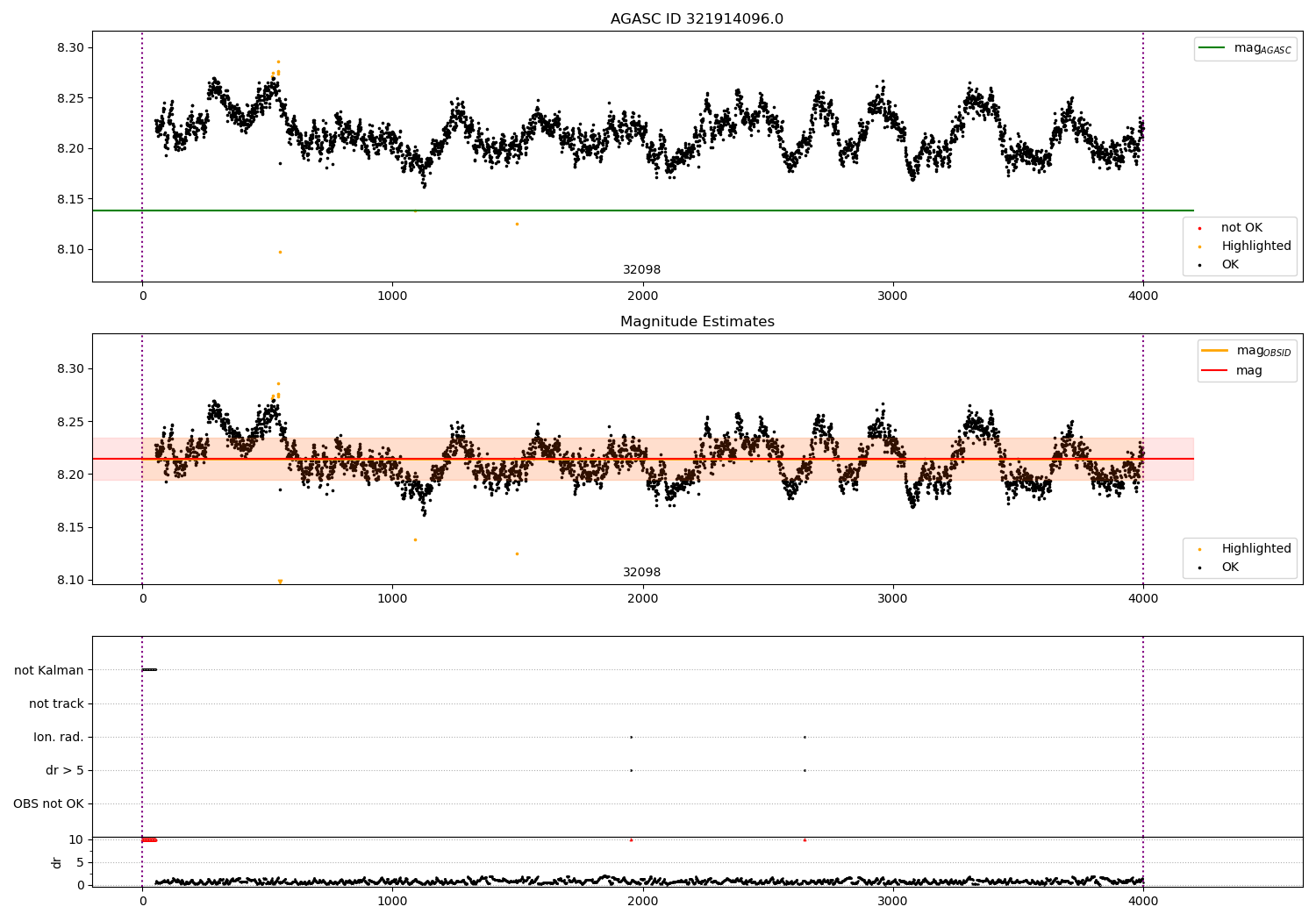The image size is (1316, 921).
Task: Click the orange outlier point near 8.10
Action: click(280, 252)
